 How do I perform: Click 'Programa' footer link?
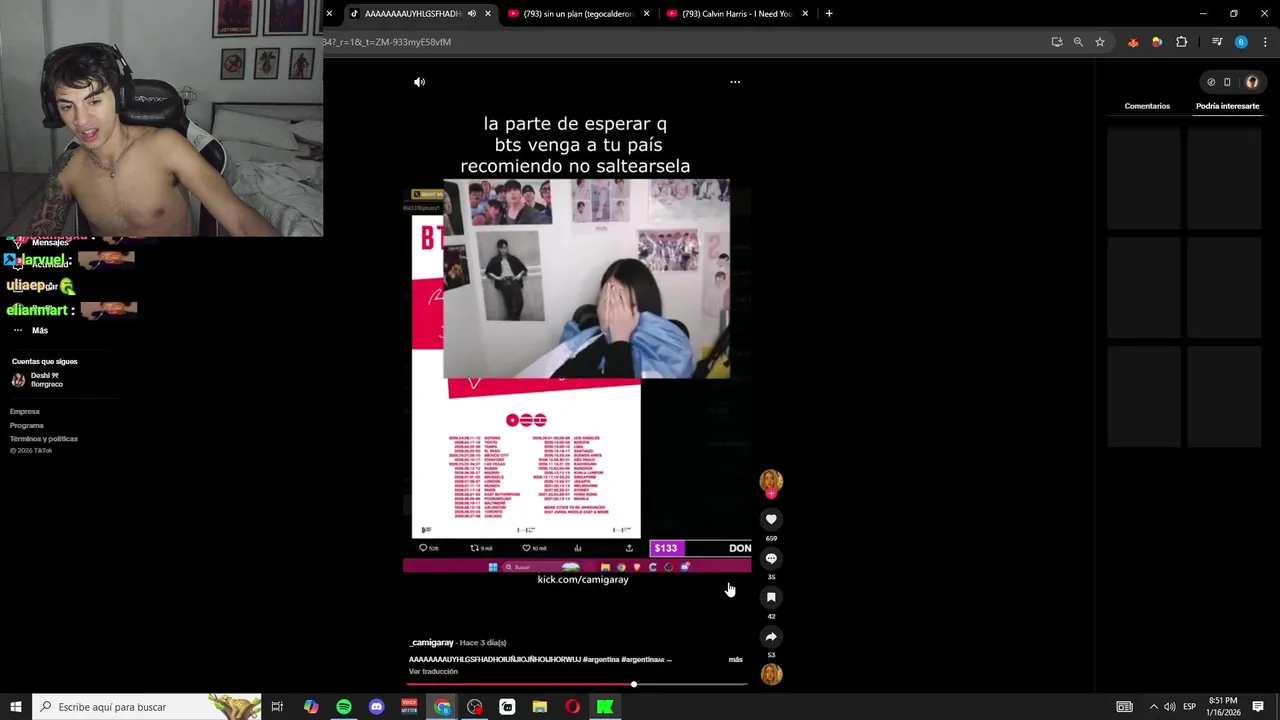(x=27, y=426)
